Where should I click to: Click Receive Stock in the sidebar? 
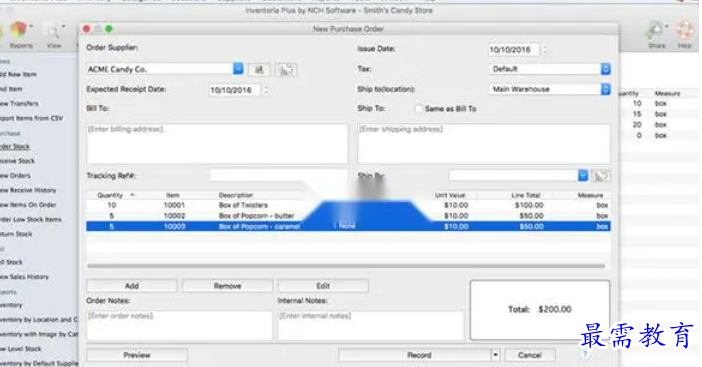tap(17, 161)
